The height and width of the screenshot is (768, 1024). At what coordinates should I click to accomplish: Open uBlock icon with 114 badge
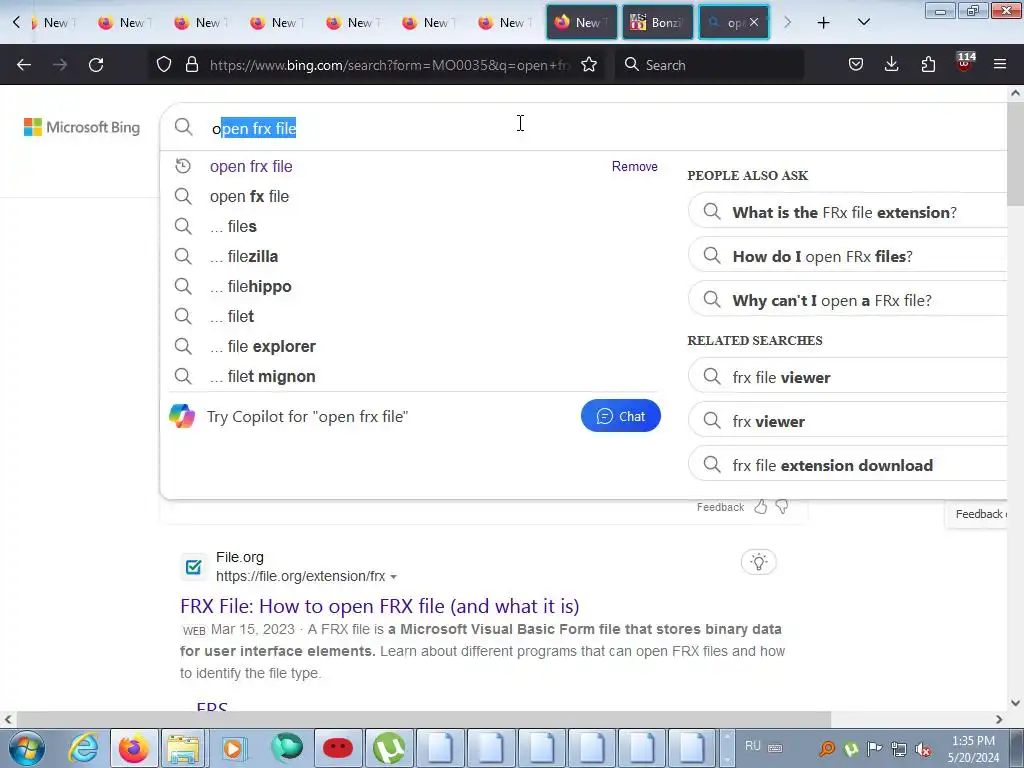click(965, 63)
